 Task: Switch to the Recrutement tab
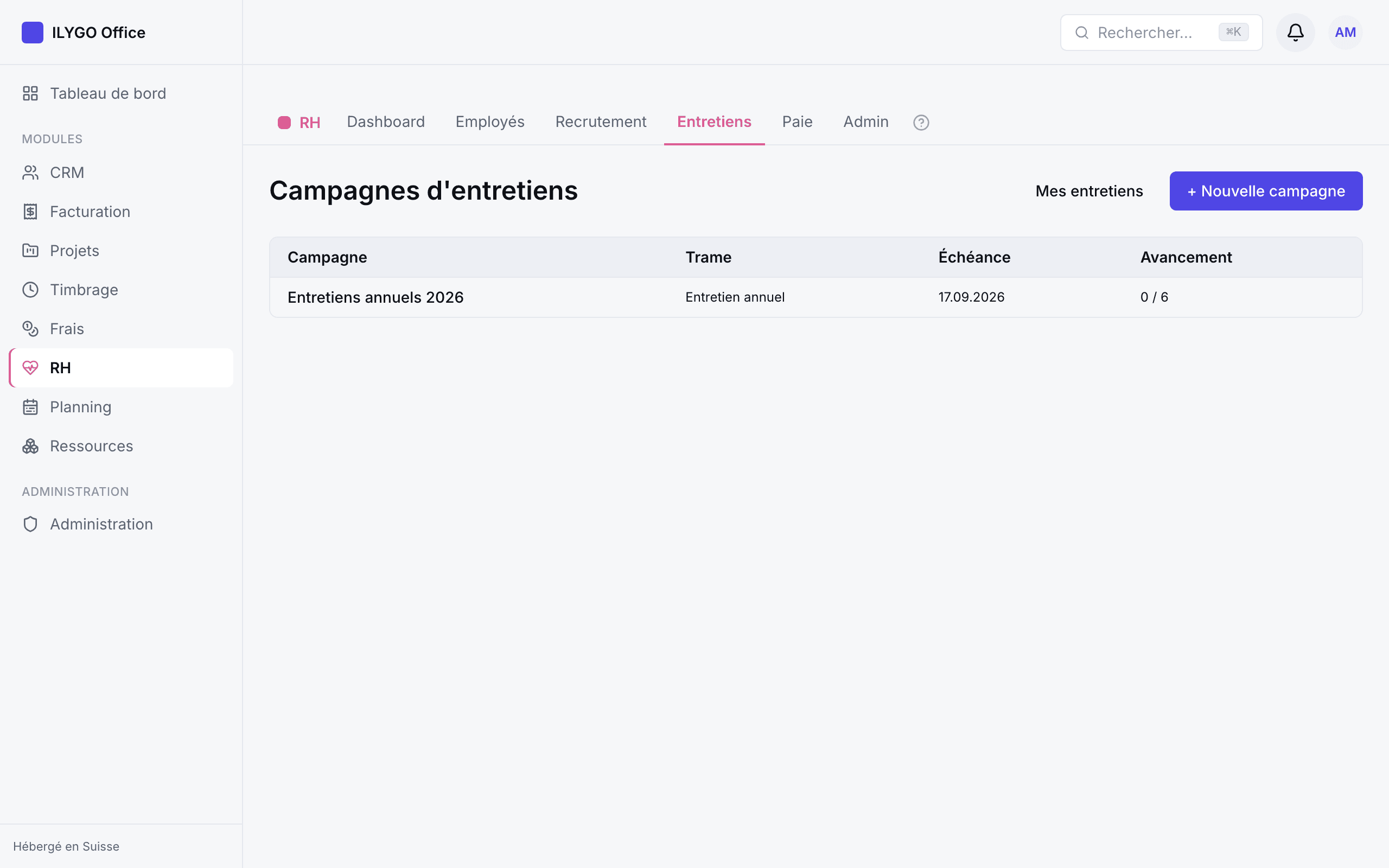pos(601,122)
